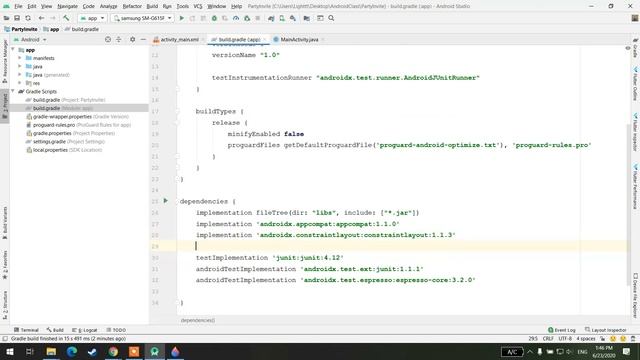
Task: Navigate back using the left arrow
Action: (x=41, y=18)
